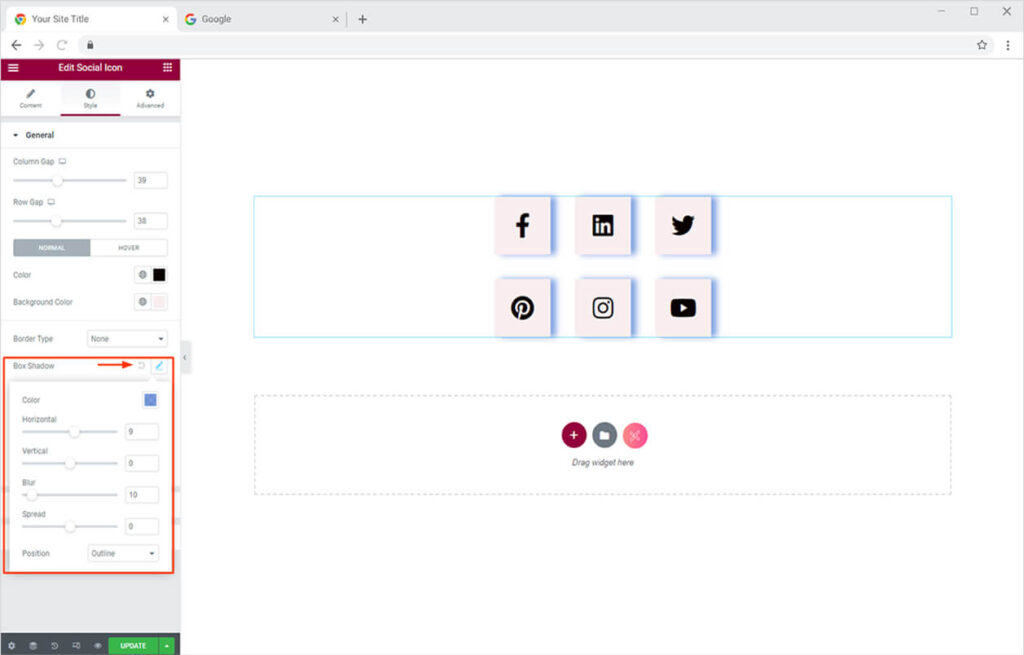This screenshot has height=655, width=1024.
Task: Click the global color icon beside Color
Action: 143,275
